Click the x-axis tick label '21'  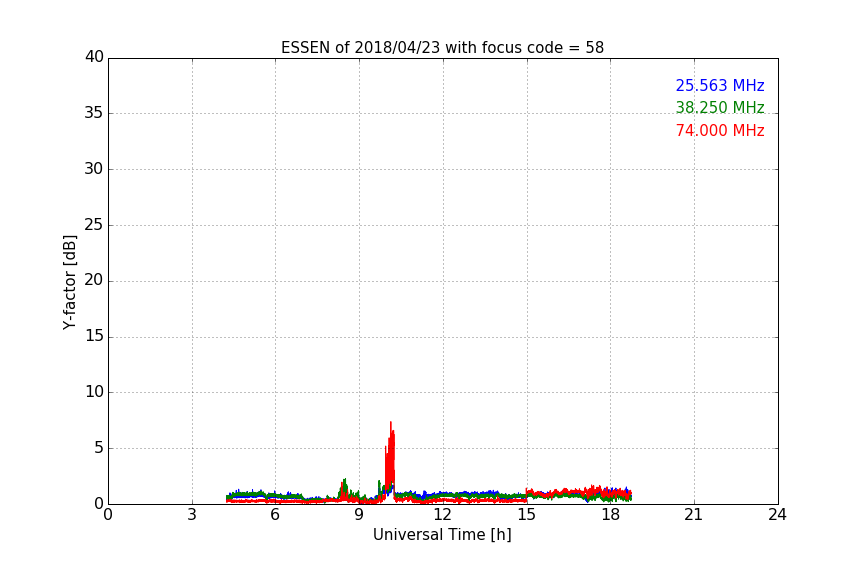[694, 515]
